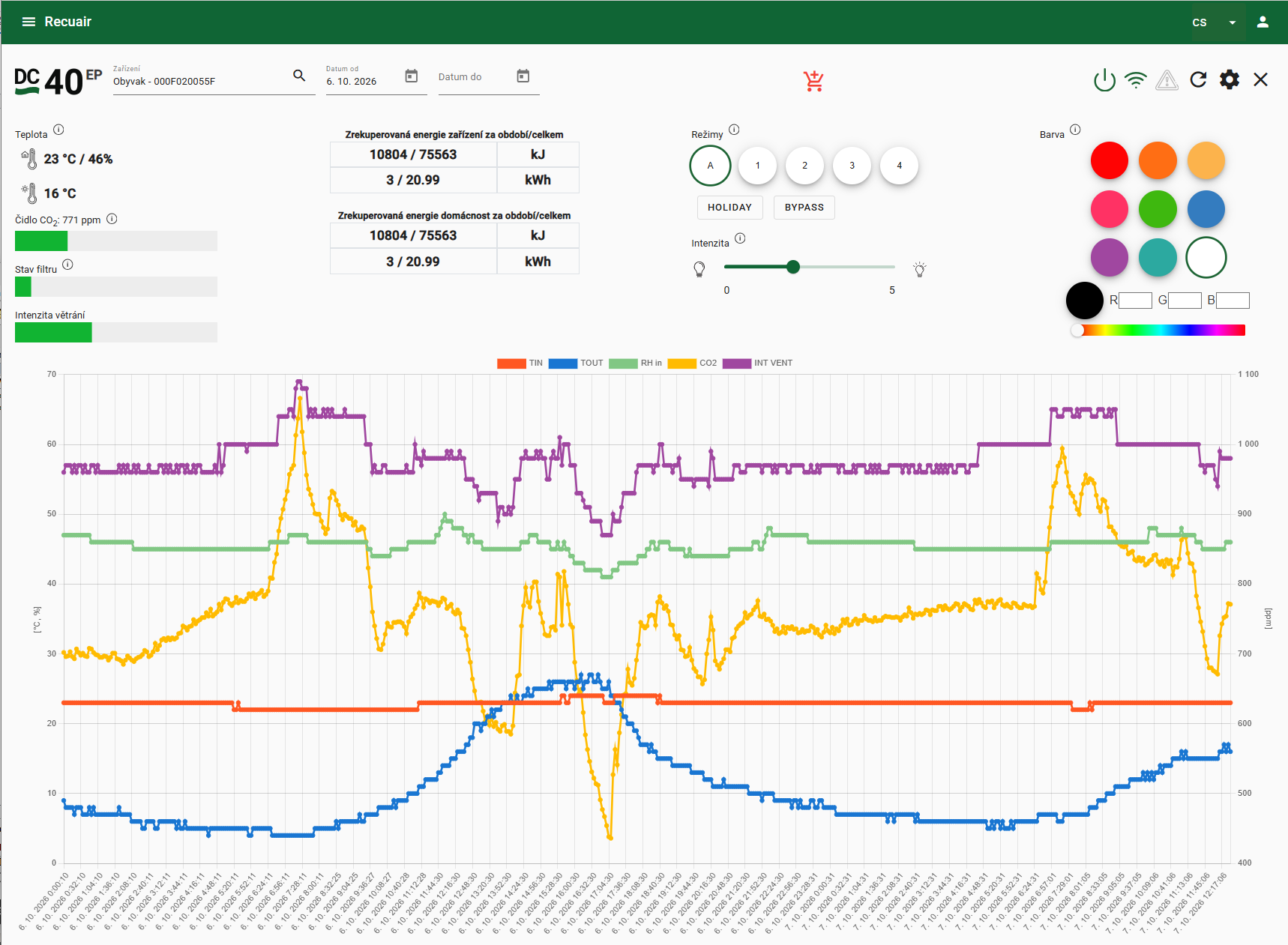Click the Intenzita light slider handle

point(793,267)
